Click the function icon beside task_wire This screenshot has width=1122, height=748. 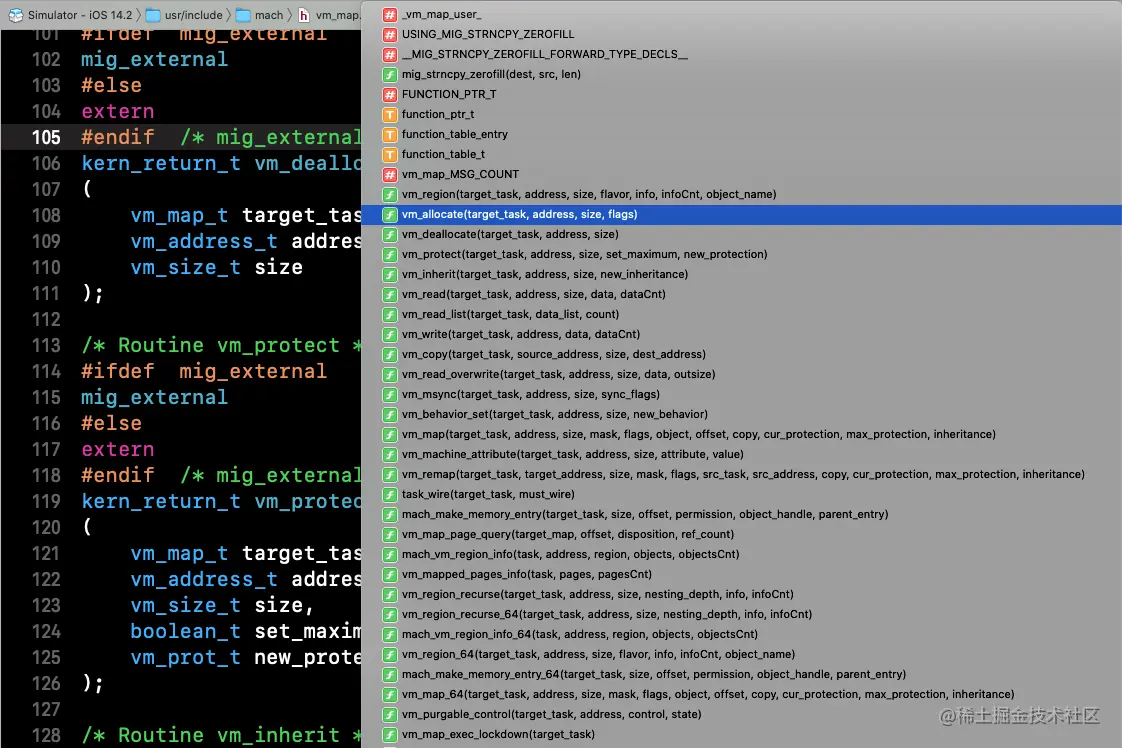[390, 495]
